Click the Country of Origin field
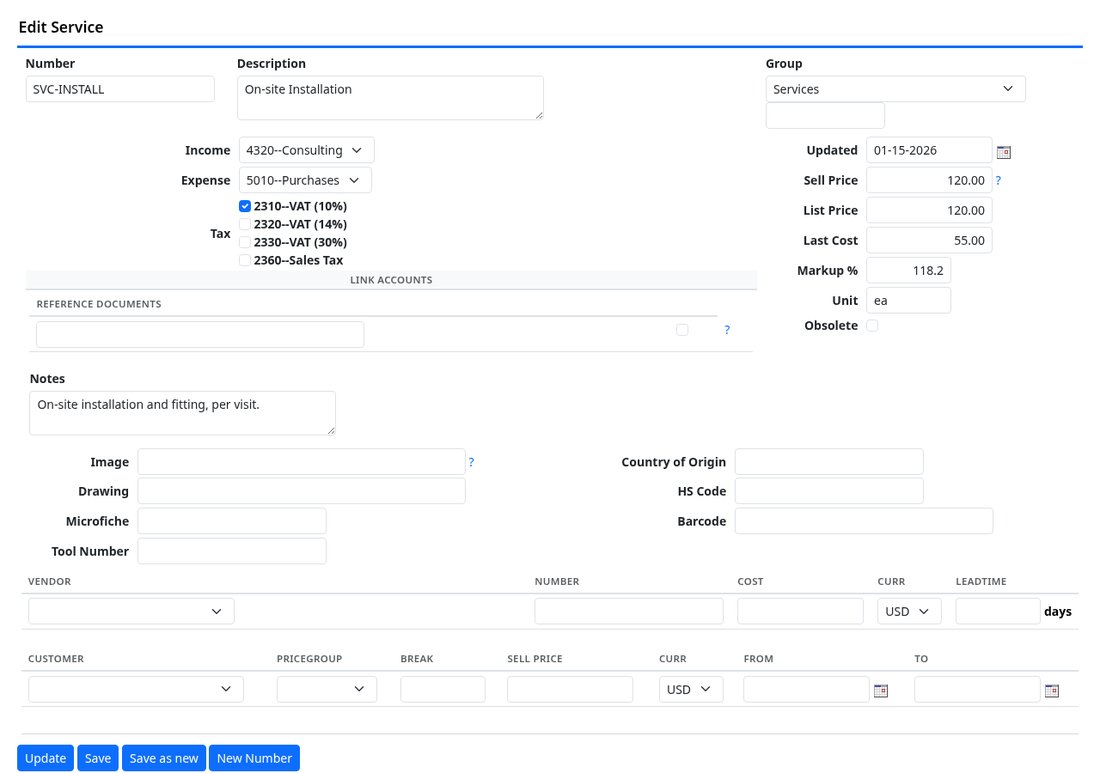Image resolution: width=1100 pixels, height=773 pixels. [x=829, y=462]
